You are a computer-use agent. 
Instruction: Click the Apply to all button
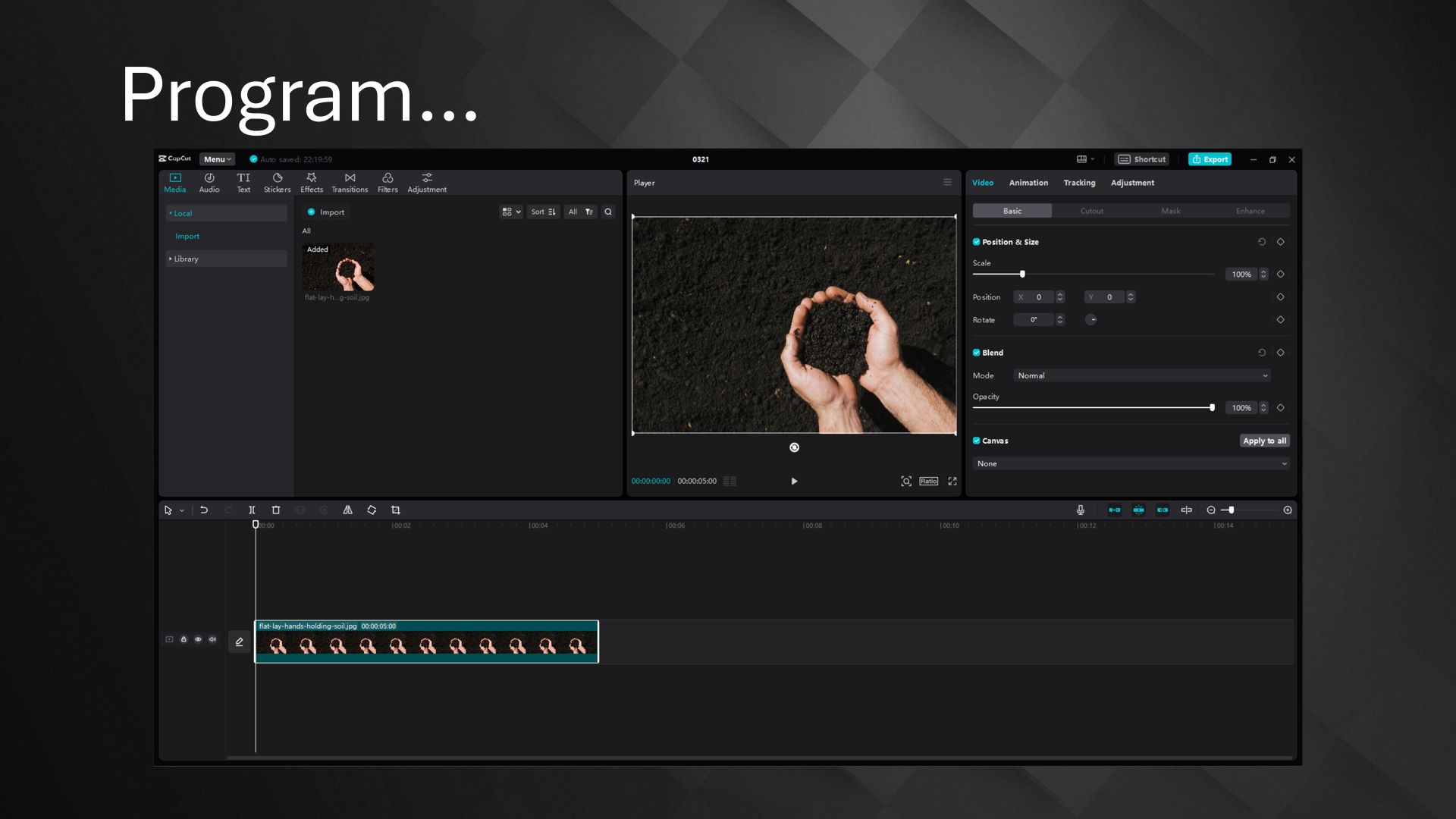coord(1264,441)
